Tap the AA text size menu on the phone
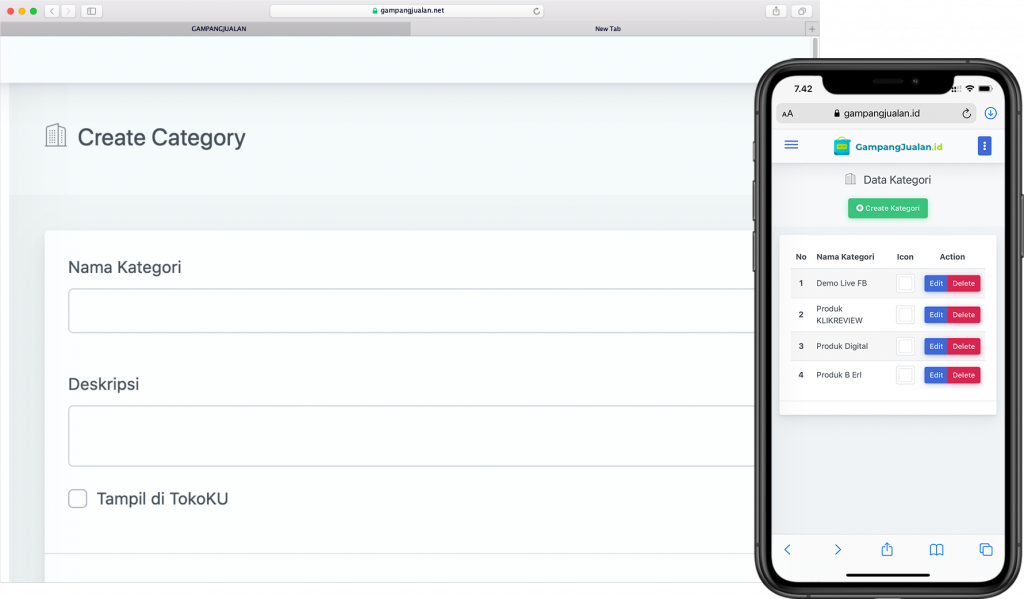 787,114
